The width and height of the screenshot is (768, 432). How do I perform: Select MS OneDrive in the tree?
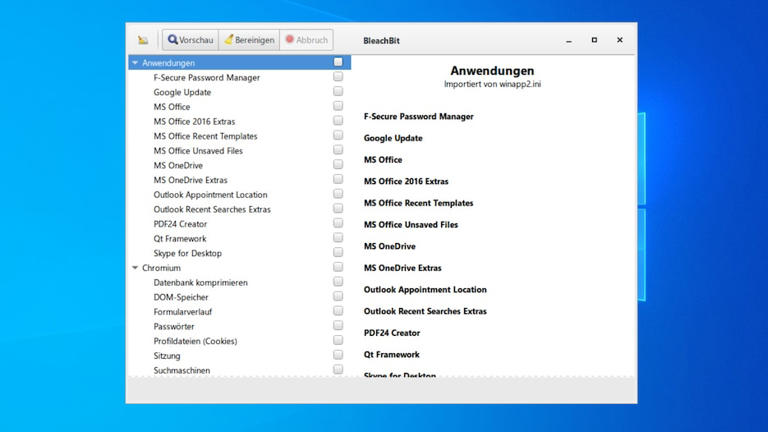pos(178,166)
